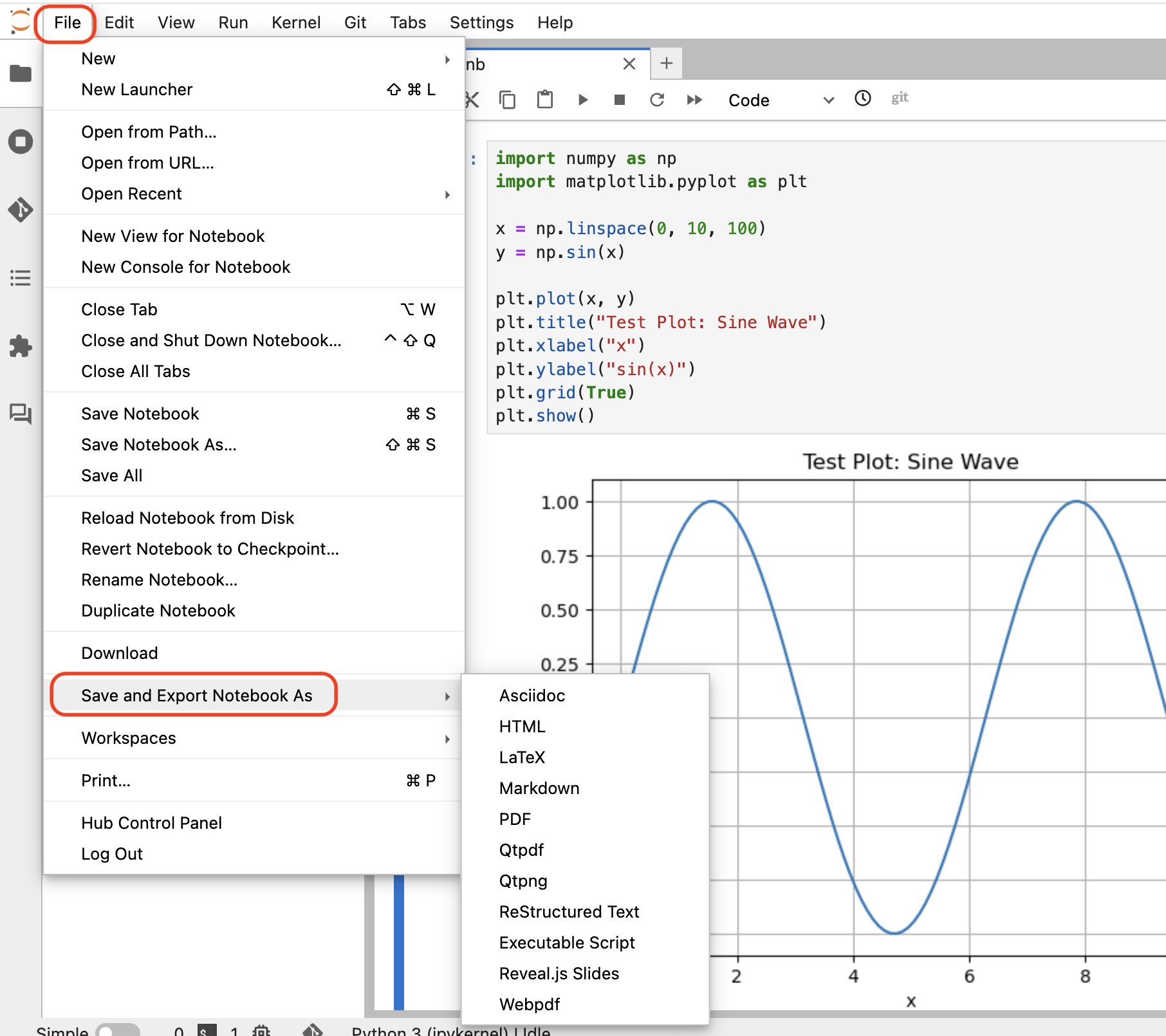Open the chat sidebar icon

pos(21,414)
